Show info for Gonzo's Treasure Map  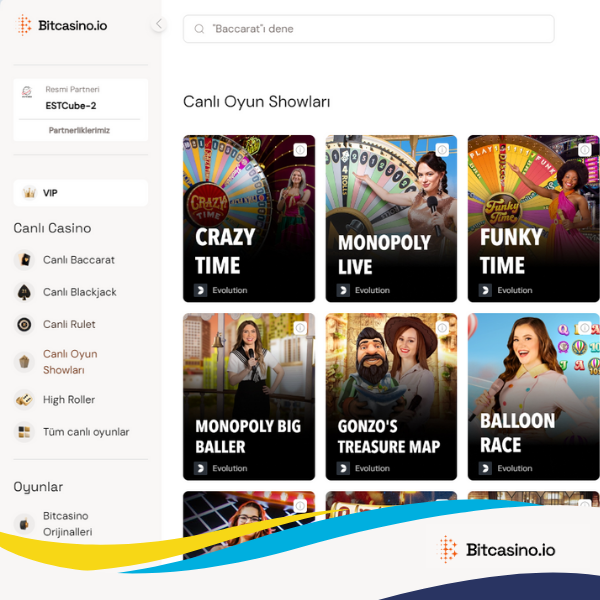[442, 328]
